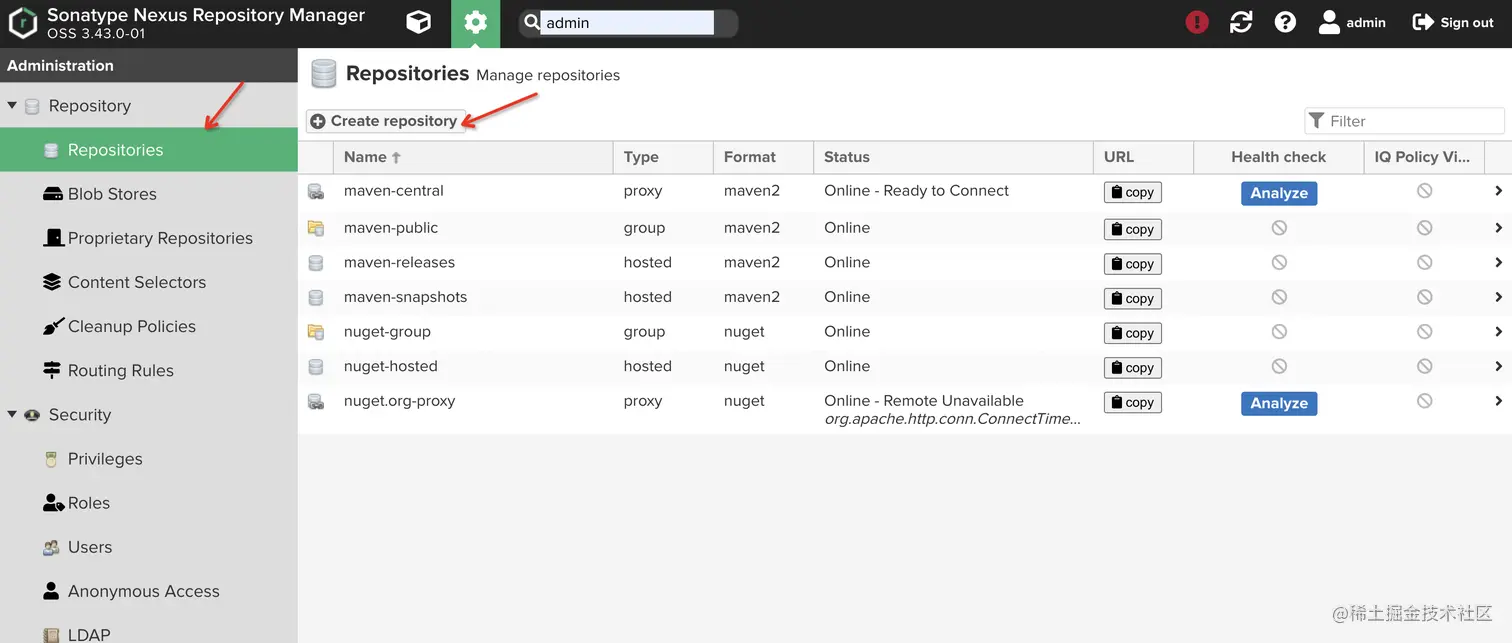1512x643 pixels.
Task: Open maven-releases row chevron
Action: [1498, 262]
